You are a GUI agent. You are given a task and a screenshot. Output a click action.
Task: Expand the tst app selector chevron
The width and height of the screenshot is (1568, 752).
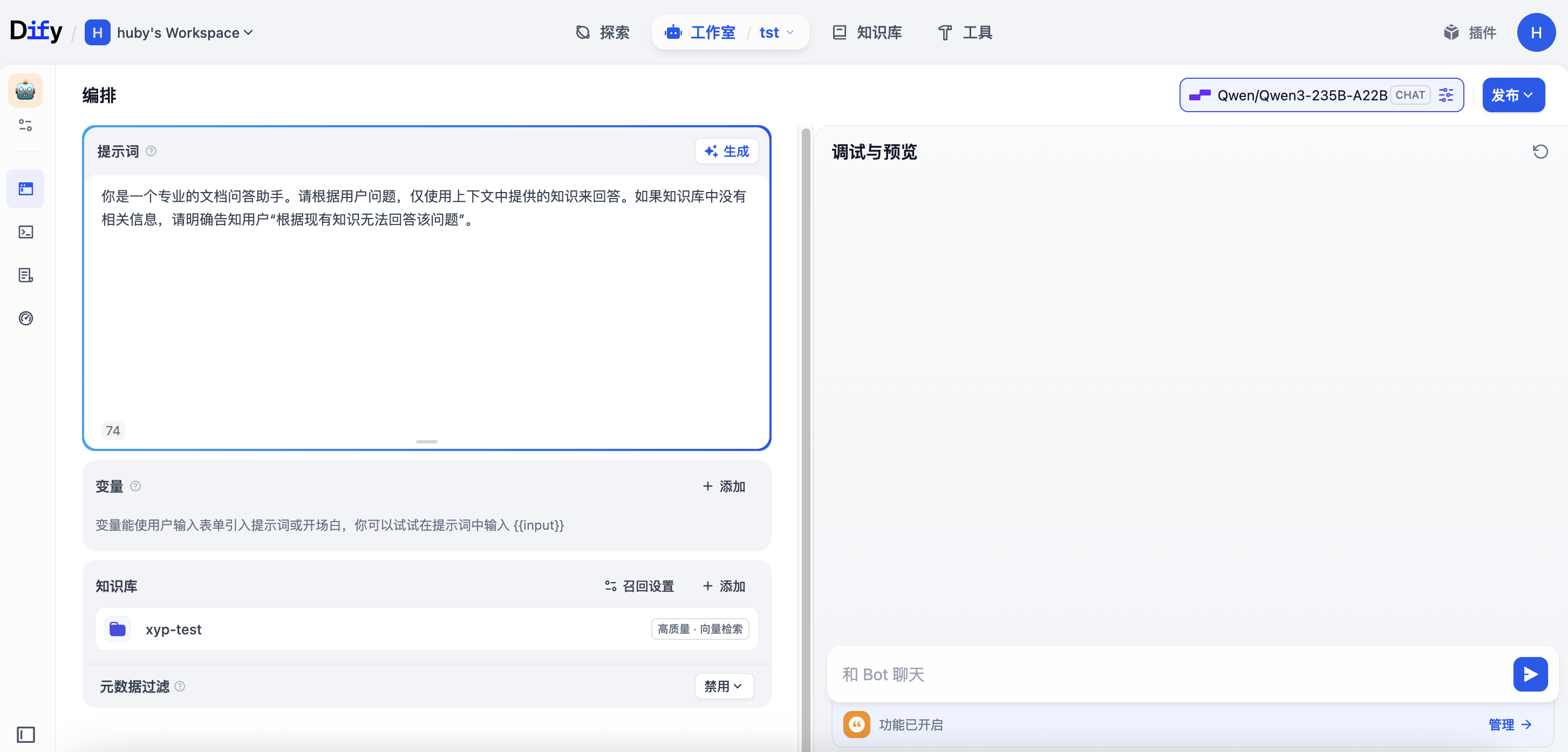[790, 33]
